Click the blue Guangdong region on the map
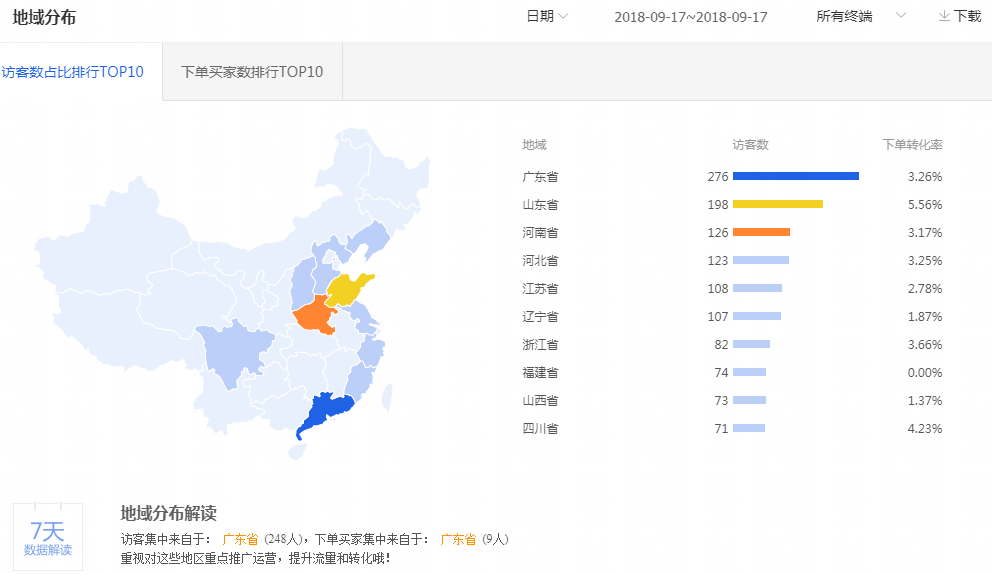This screenshot has width=992, height=574. 326,413
